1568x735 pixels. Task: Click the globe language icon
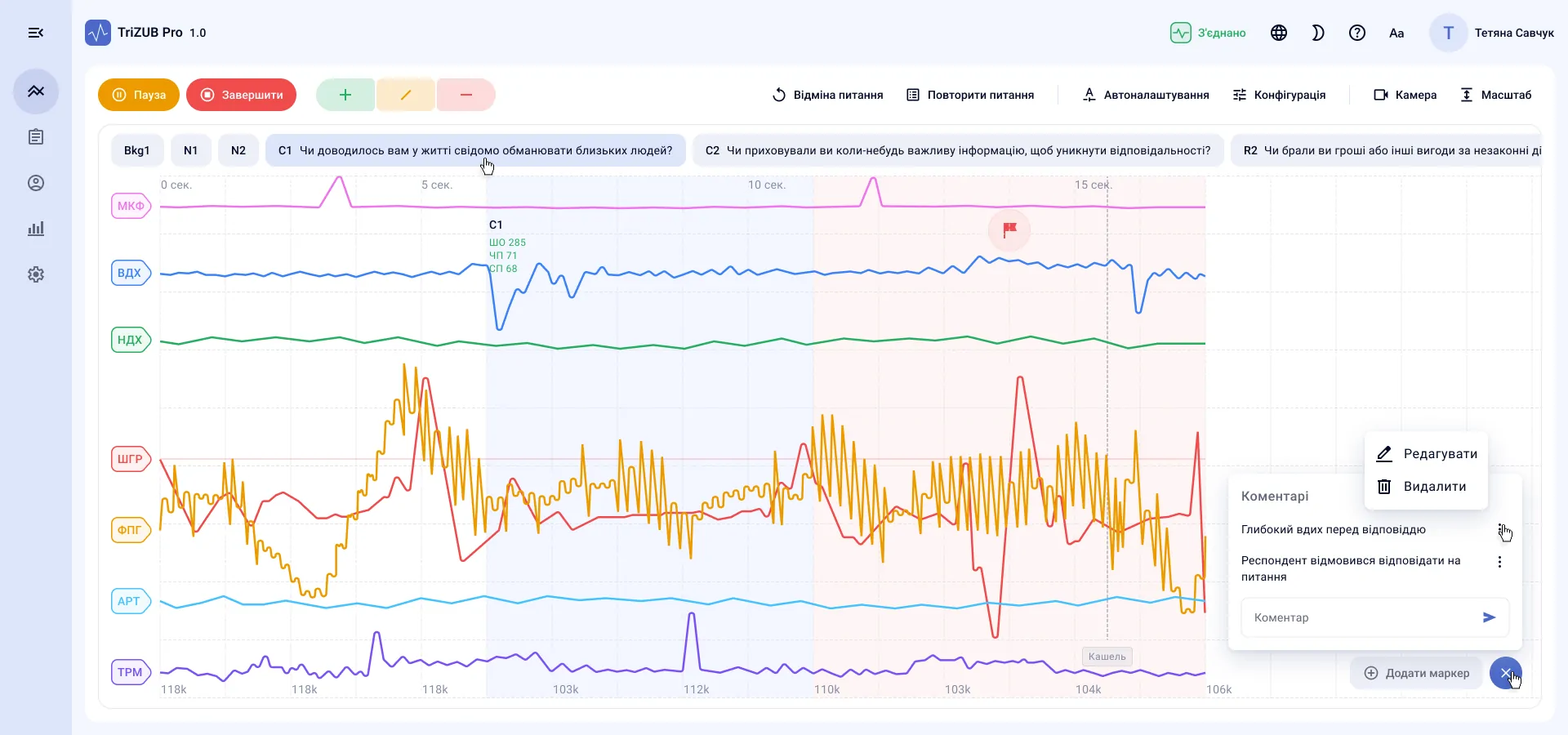point(1279,33)
